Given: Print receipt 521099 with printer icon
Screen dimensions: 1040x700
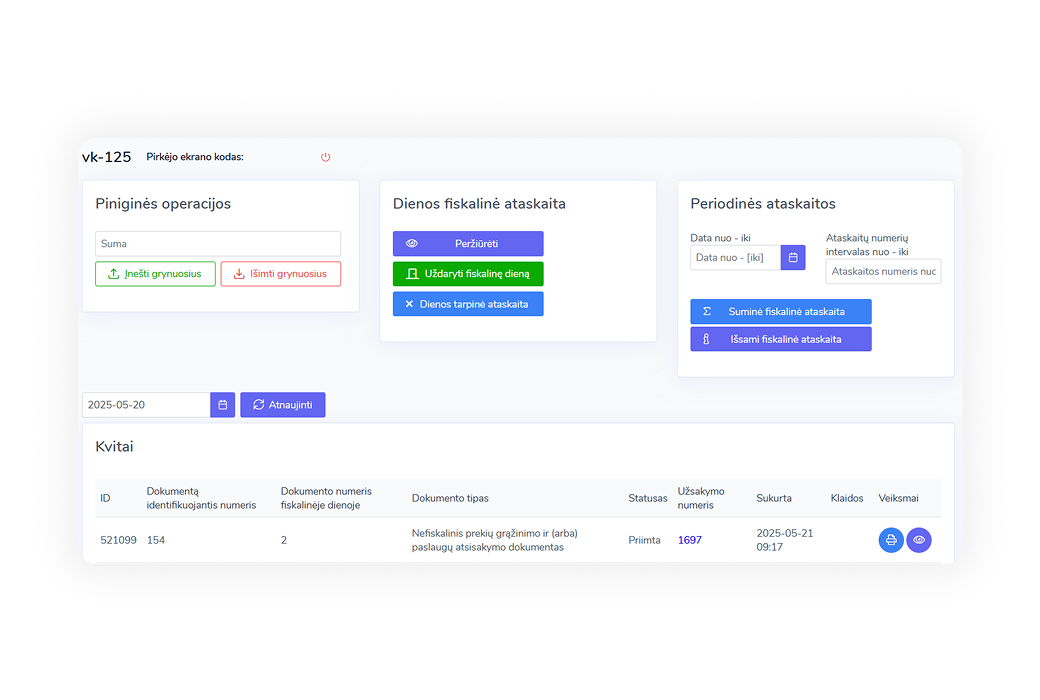Looking at the screenshot, I should 891,540.
